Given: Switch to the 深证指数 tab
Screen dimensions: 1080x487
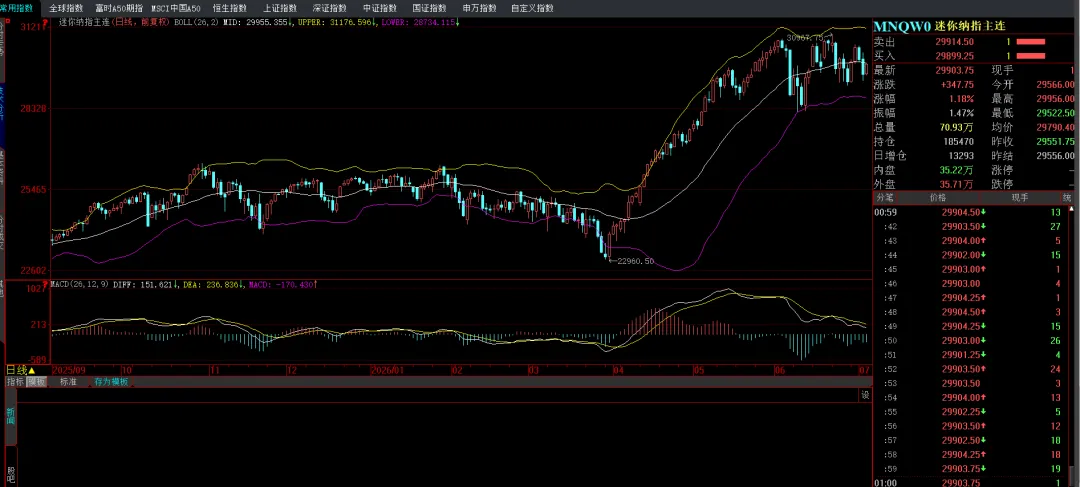Looking at the screenshot, I should tap(329, 8).
